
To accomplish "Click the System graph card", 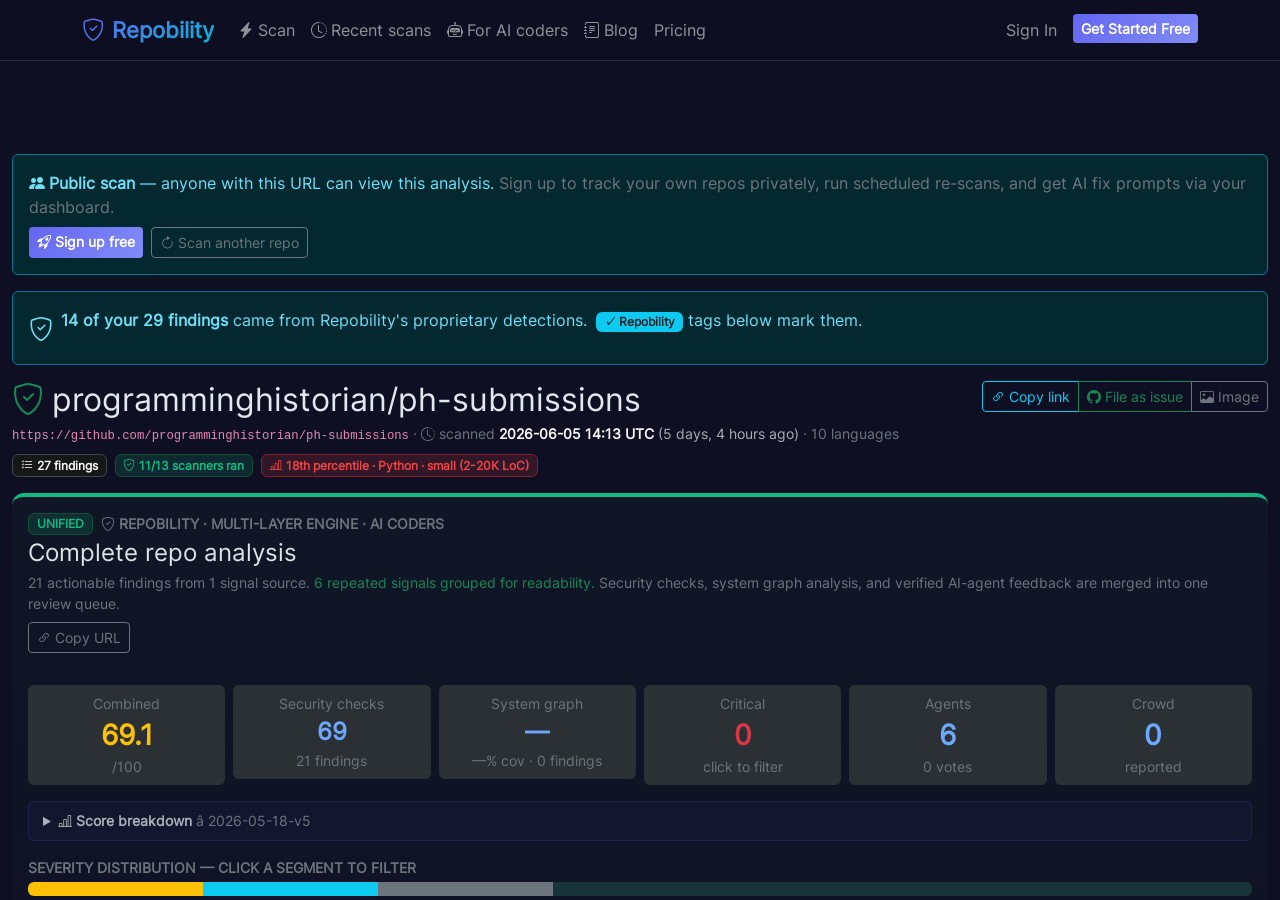I will (x=537, y=732).
